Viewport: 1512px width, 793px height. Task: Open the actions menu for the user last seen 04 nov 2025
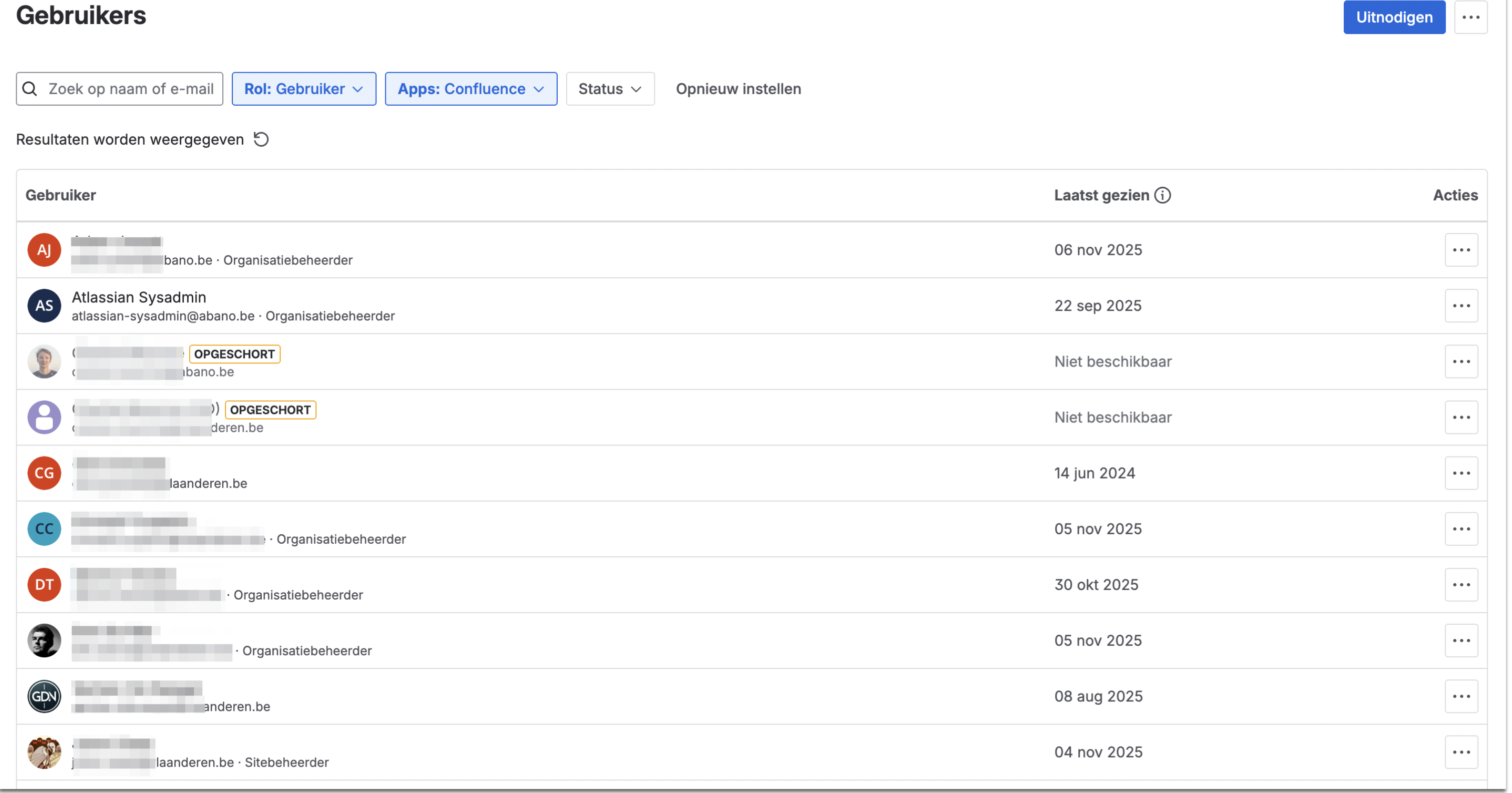point(1461,752)
